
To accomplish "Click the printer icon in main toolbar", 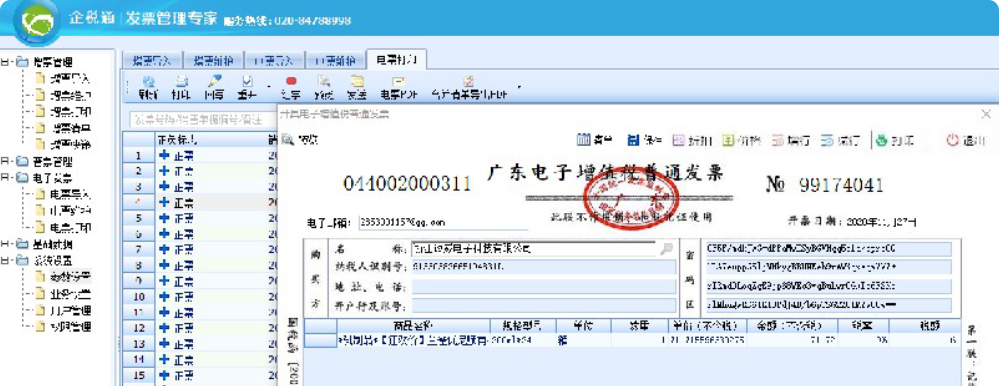I will pos(181,82).
